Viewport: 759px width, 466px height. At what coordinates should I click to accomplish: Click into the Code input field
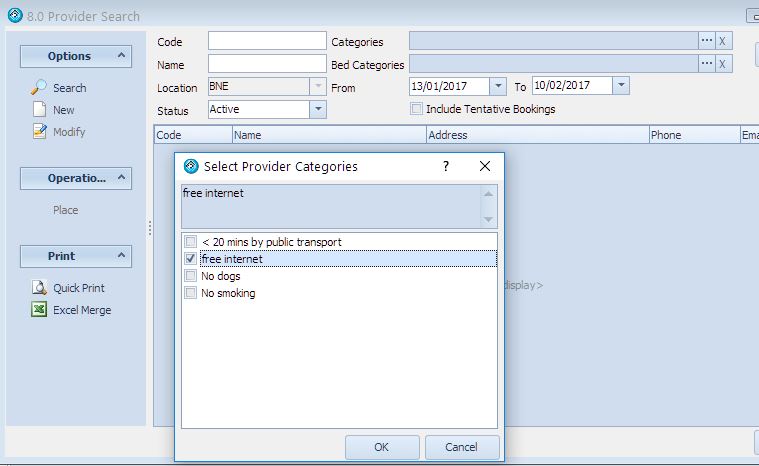[267, 41]
